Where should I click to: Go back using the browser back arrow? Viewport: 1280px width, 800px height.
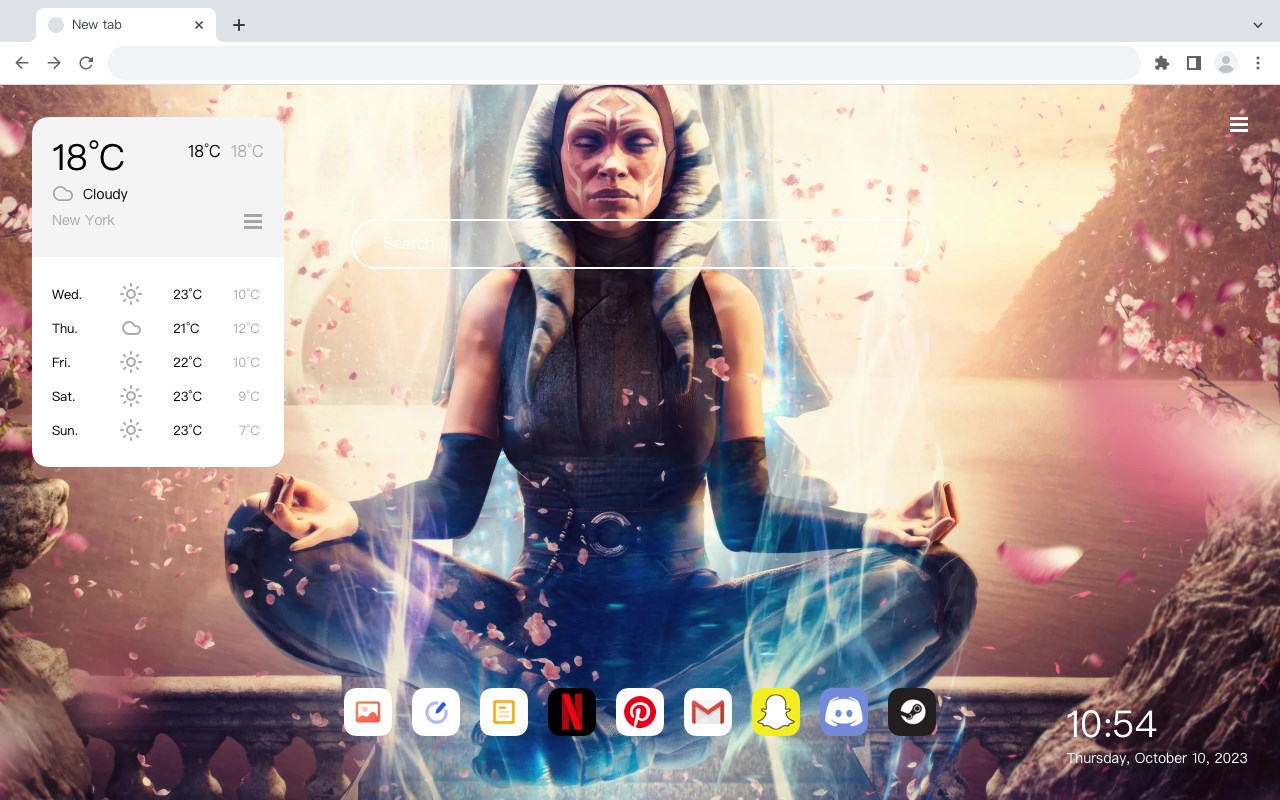click(x=22, y=63)
